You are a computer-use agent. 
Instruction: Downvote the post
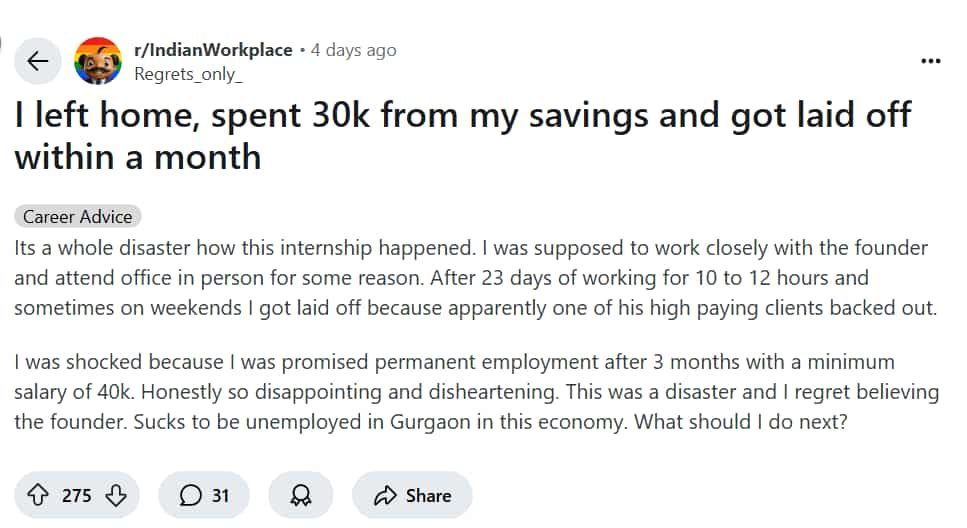tap(116, 495)
